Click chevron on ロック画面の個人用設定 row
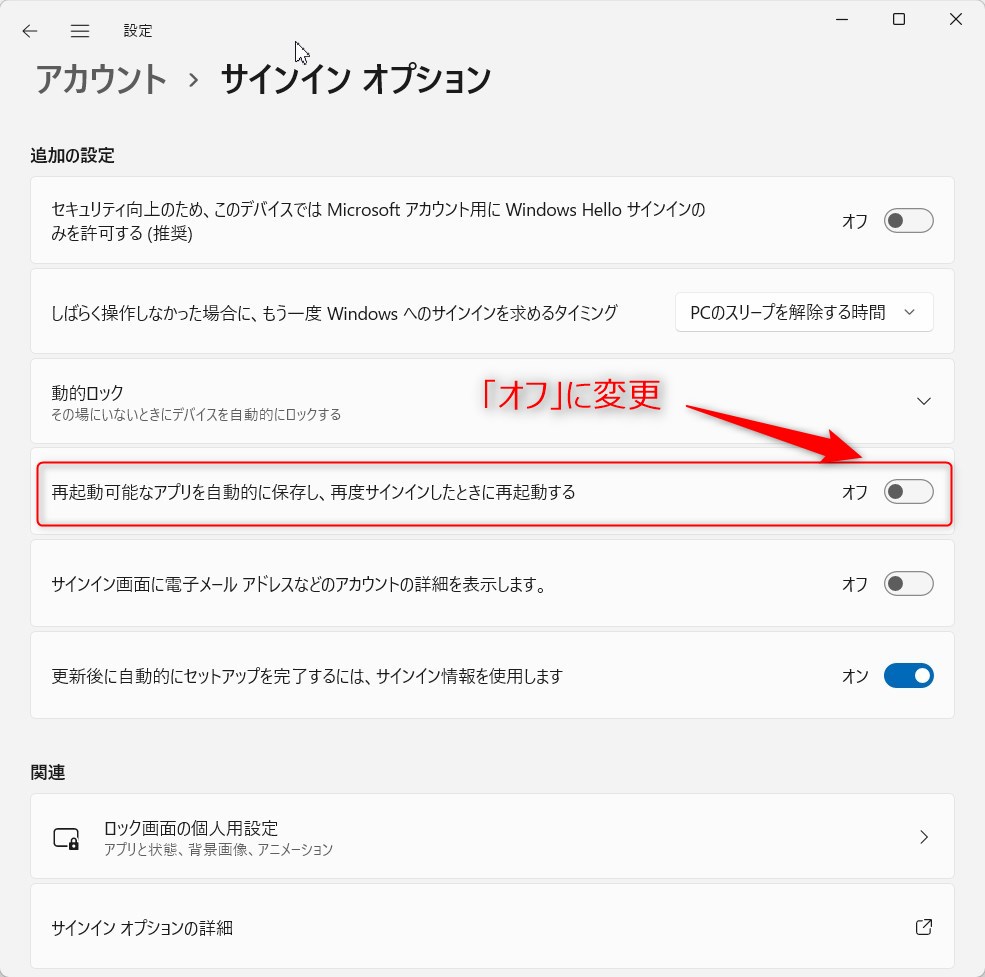Screen dimensions: 985x977 click(923, 836)
